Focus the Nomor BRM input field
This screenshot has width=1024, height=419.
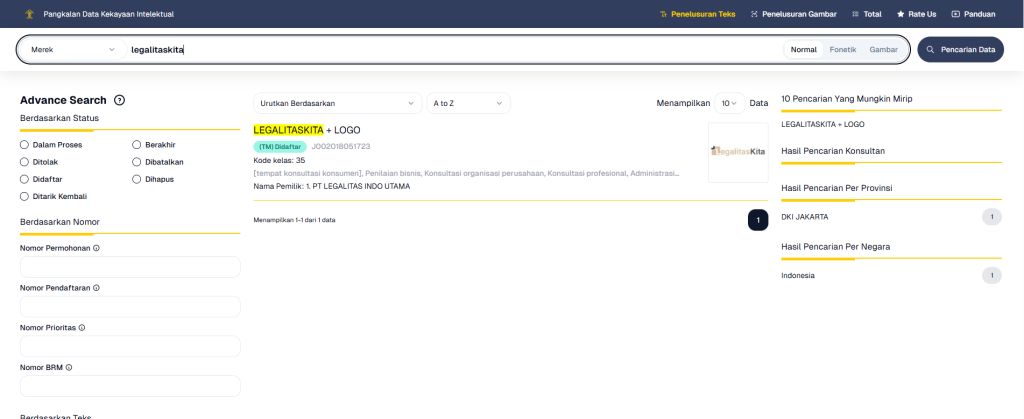[x=130, y=386]
